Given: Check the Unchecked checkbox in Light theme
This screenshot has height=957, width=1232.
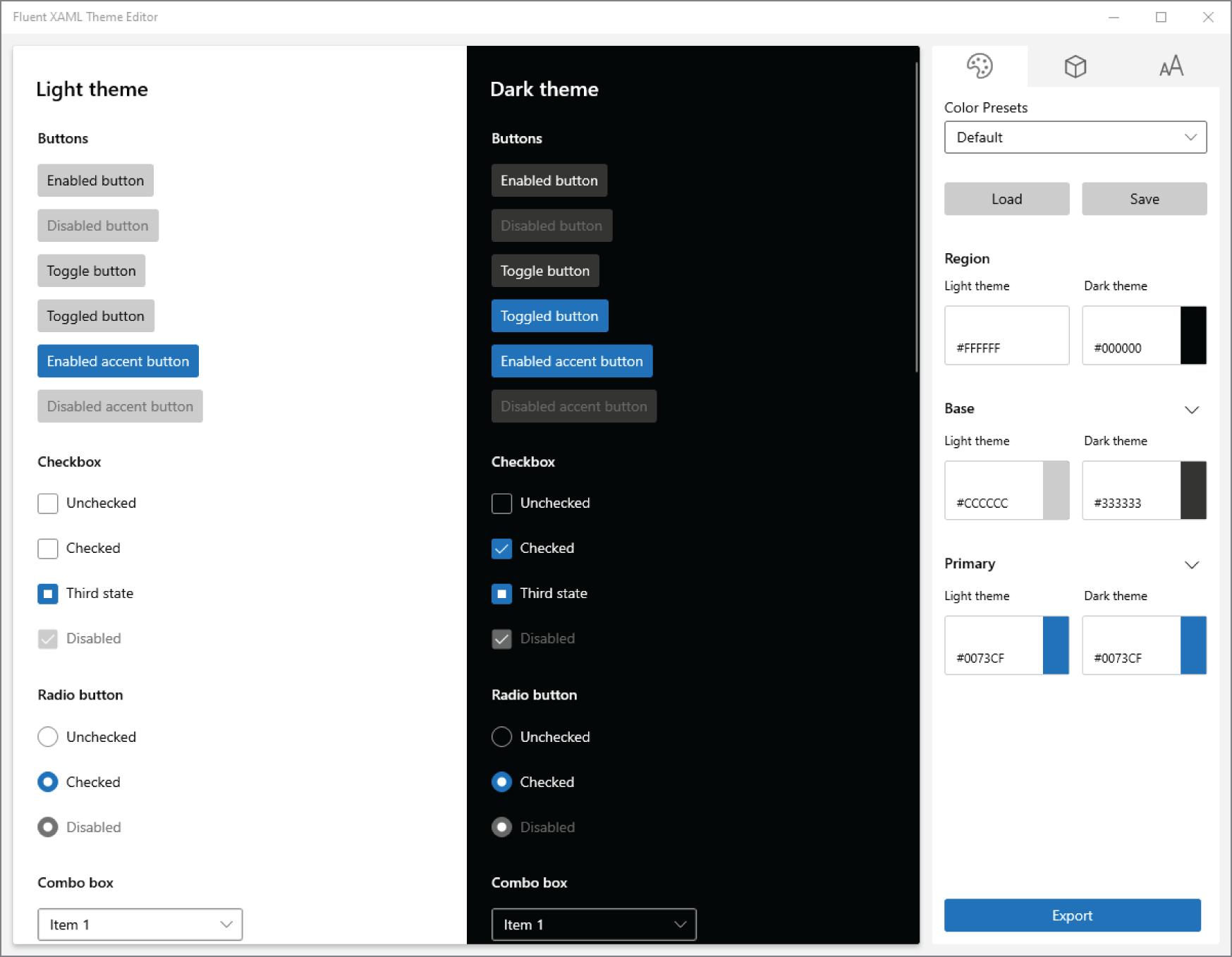Looking at the screenshot, I should 47,503.
